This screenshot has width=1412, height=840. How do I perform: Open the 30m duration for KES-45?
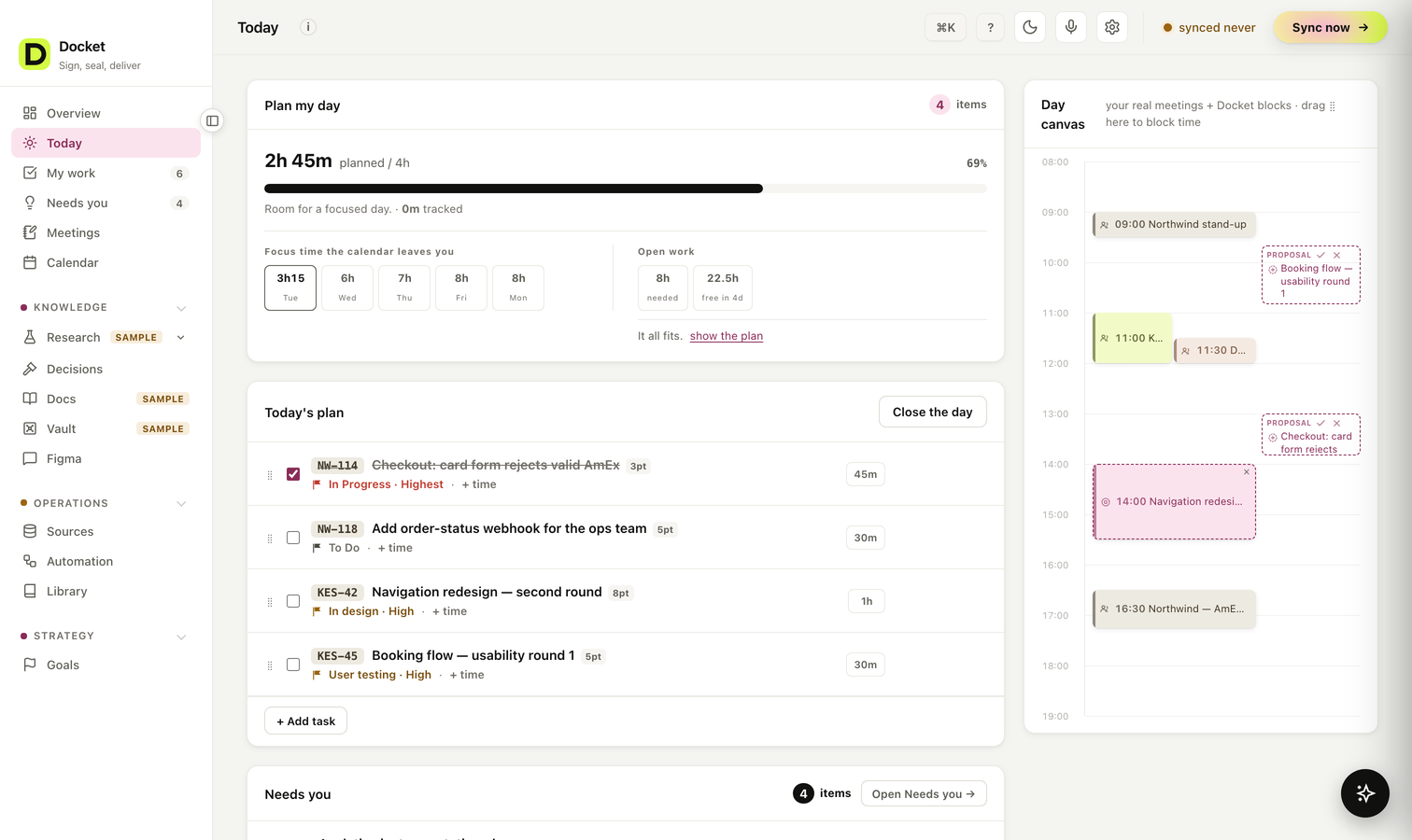click(x=866, y=665)
